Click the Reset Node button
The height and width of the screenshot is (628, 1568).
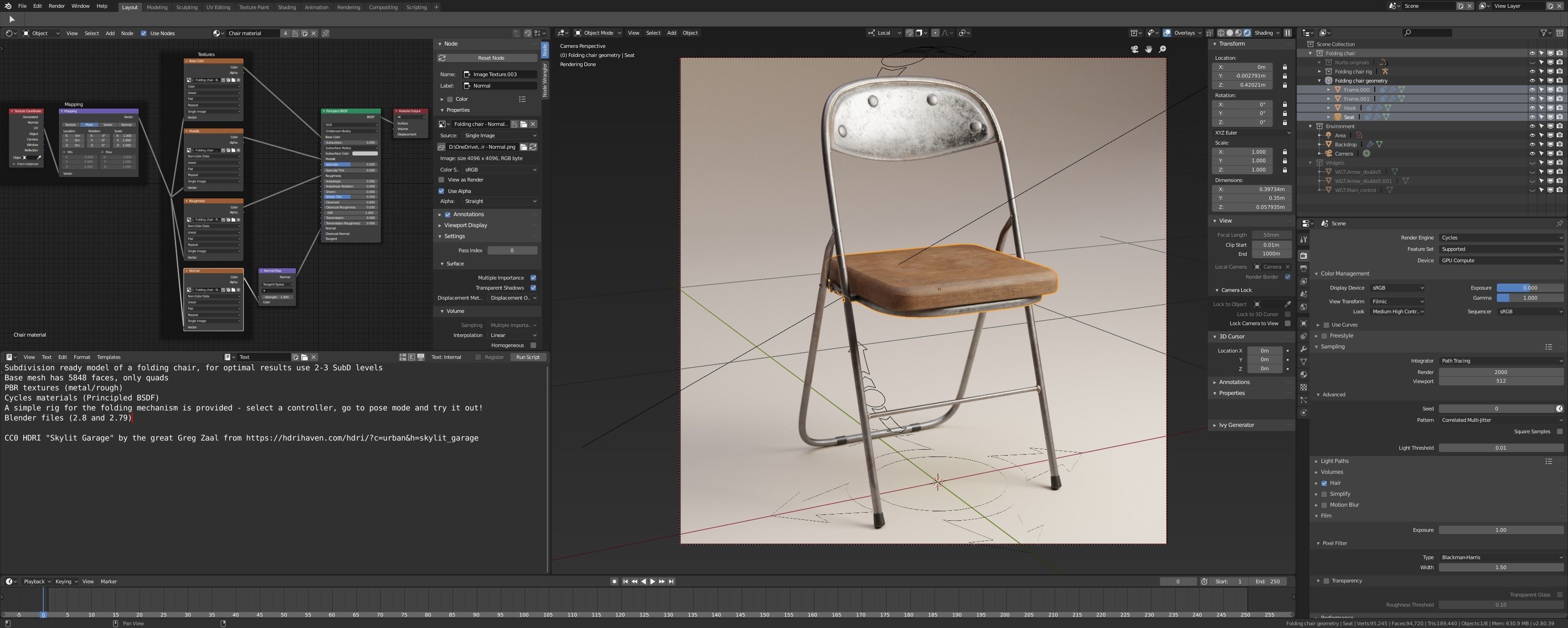[488, 58]
